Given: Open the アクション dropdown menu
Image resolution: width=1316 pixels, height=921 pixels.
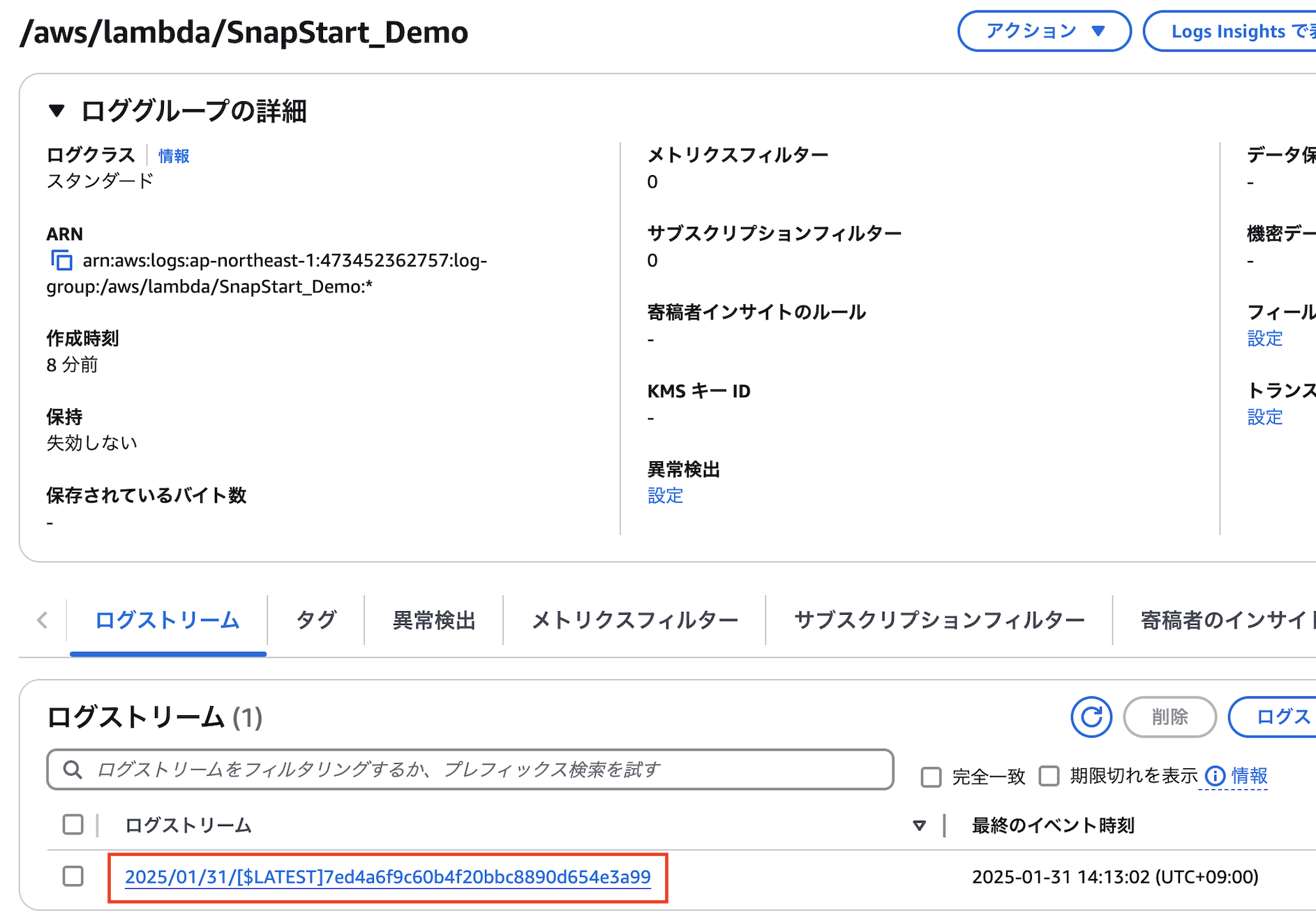Looking at the screenshot, I should (1044, 31).
